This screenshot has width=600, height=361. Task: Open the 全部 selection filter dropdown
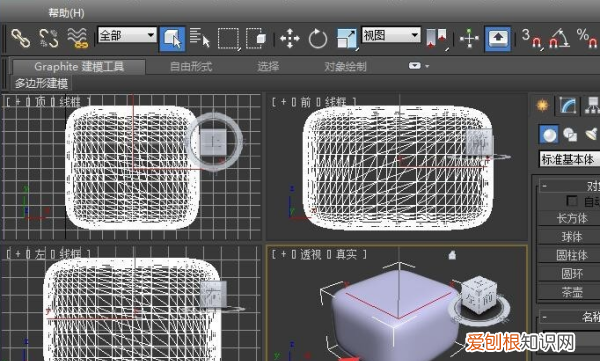pos(127,35)
